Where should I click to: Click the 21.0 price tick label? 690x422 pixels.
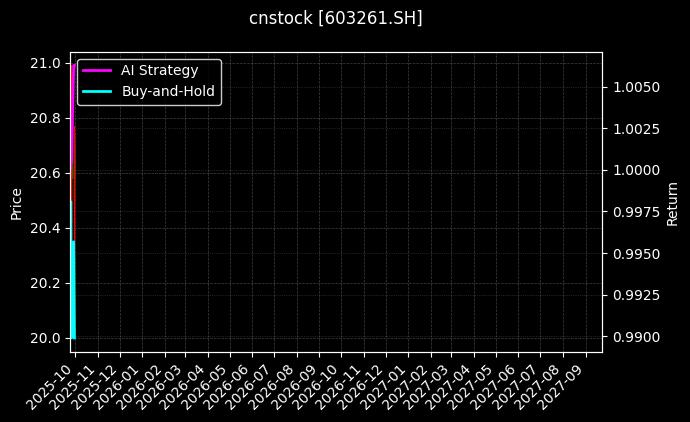45,64
